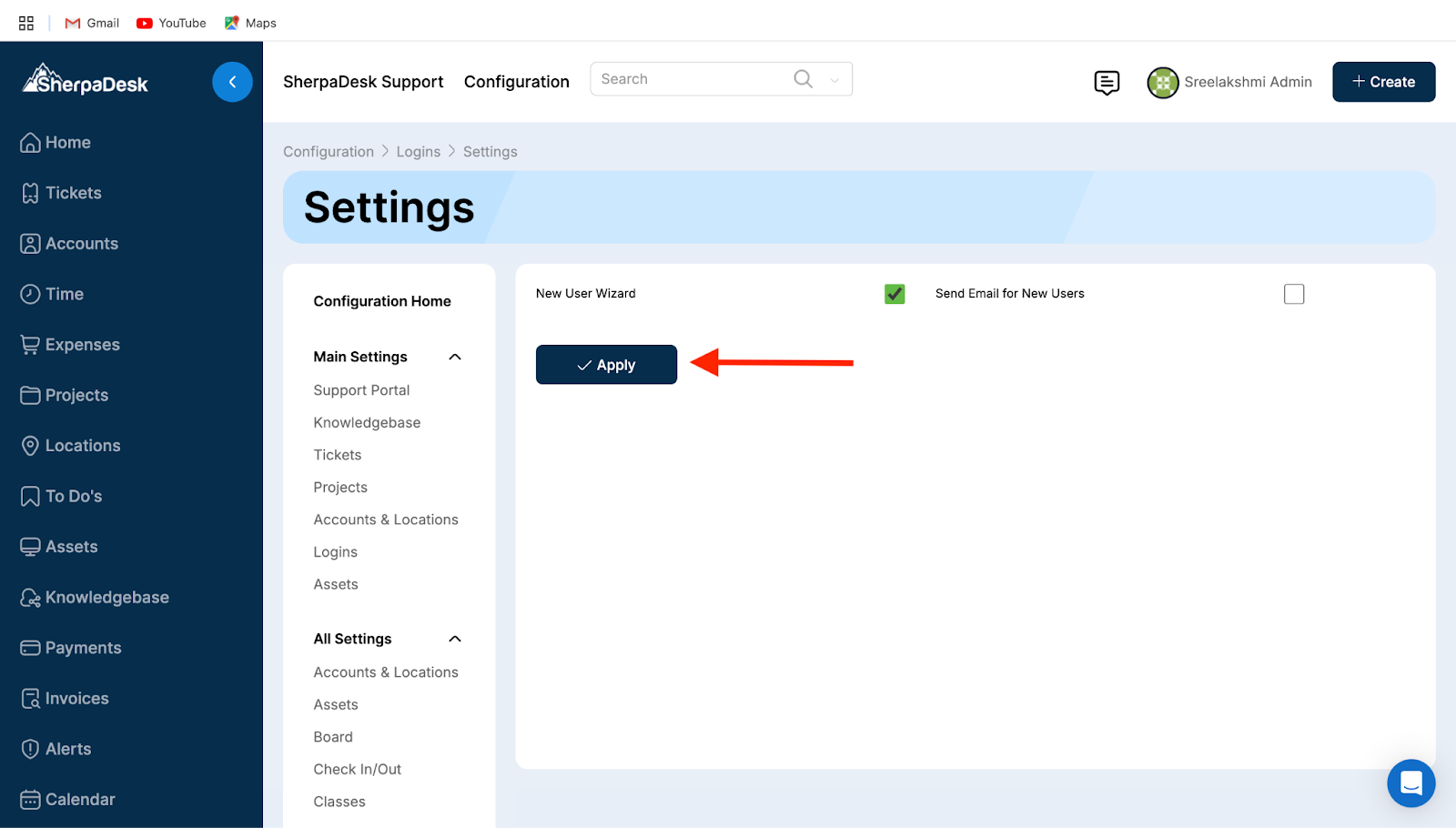This screenshot has height=828, width=1456.
Task: Click the Create button
Action: coord(1383,82)
